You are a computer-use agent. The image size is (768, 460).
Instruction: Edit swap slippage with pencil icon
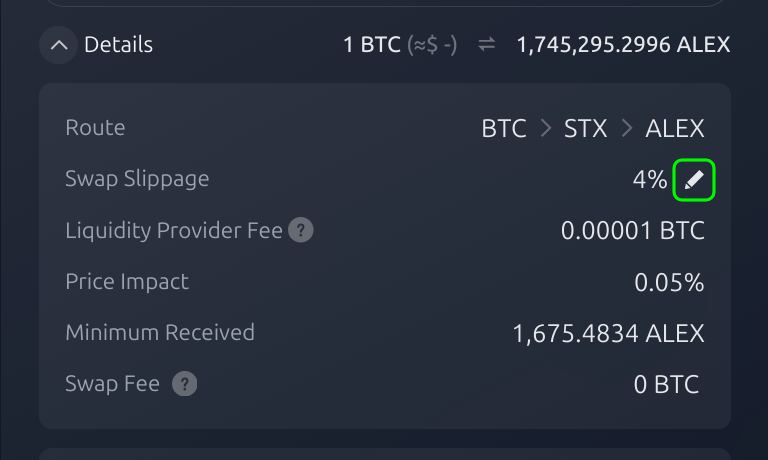click(694, 180)
